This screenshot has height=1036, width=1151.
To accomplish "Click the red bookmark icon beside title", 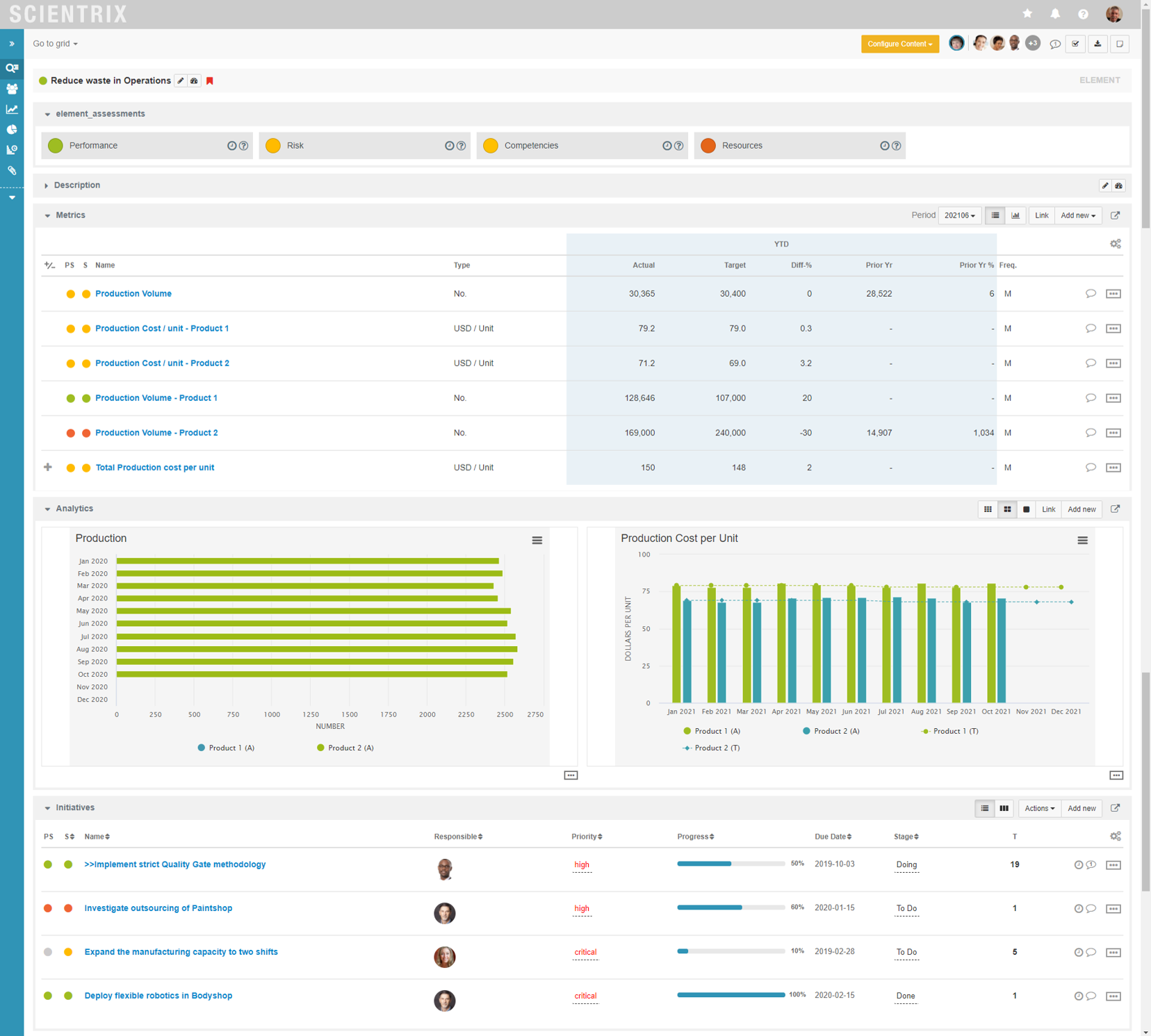I will [x=210, y=81].
